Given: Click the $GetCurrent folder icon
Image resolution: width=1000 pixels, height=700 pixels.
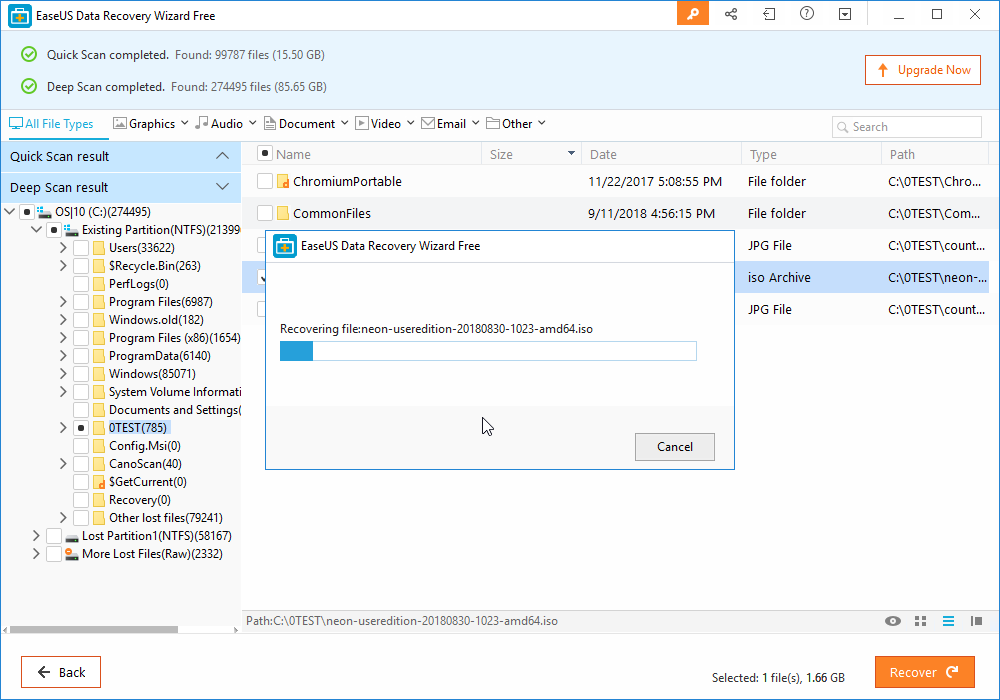Looking at the screenshot, I should [99, 482].
